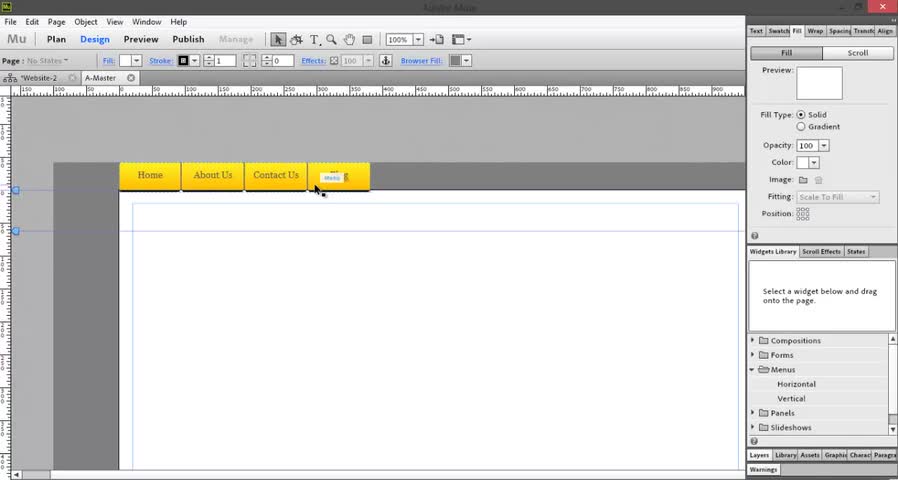The height and width of the screenshot is (480, 898).
Task: Click the footer anchor icon
Action: click(385, 61)
